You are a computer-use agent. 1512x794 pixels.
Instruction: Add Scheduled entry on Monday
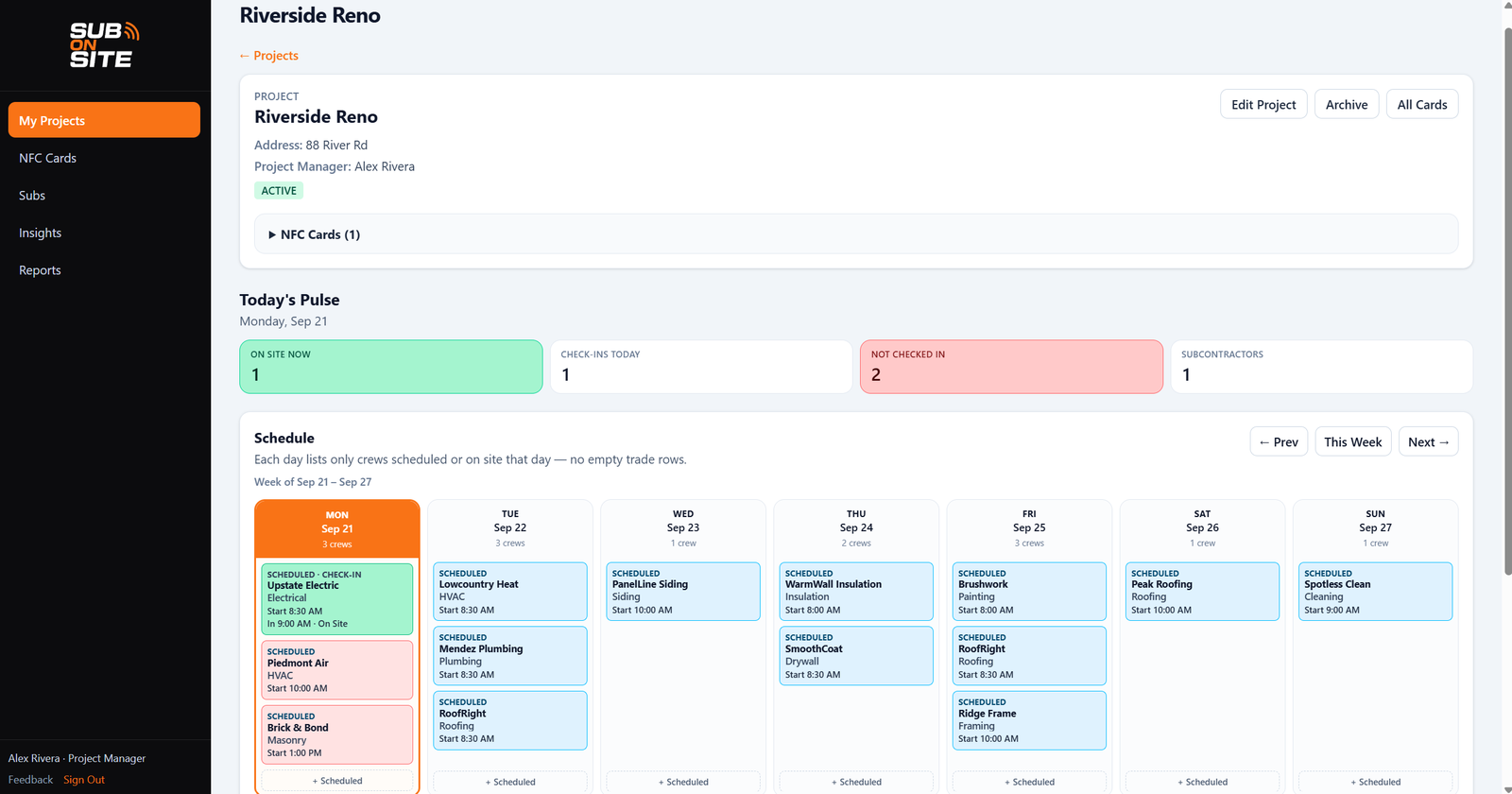tap(337, 781)
